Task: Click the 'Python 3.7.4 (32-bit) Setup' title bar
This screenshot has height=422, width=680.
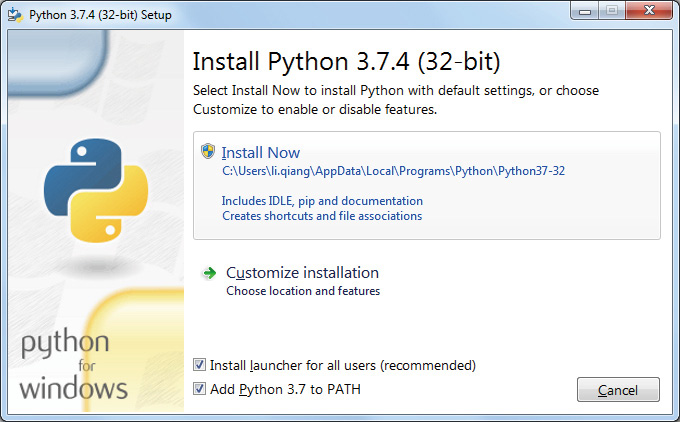Action: click(x=100, y=15)
